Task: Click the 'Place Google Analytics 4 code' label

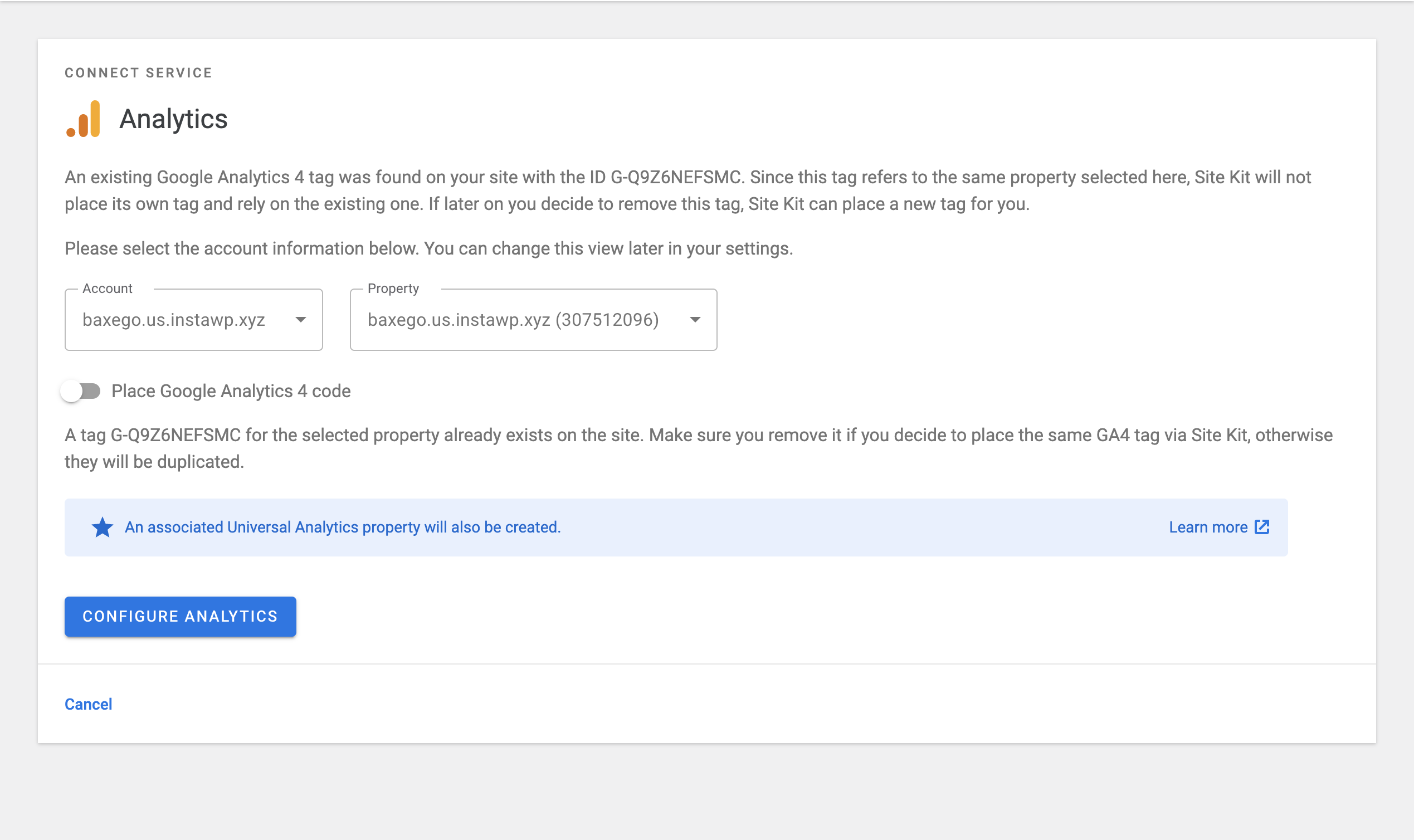Action: [231, 391]
